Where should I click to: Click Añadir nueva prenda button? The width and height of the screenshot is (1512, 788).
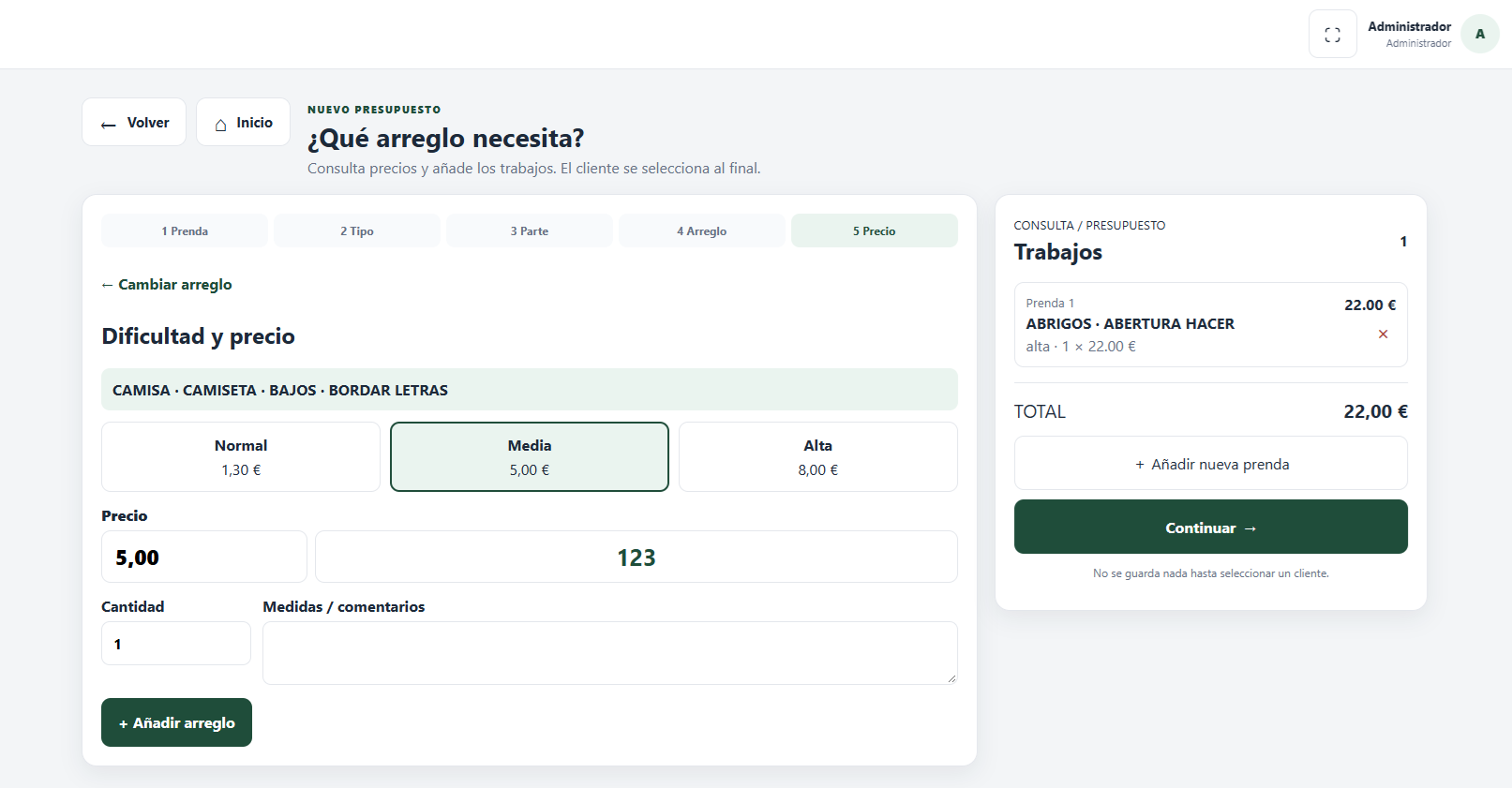1211,464
